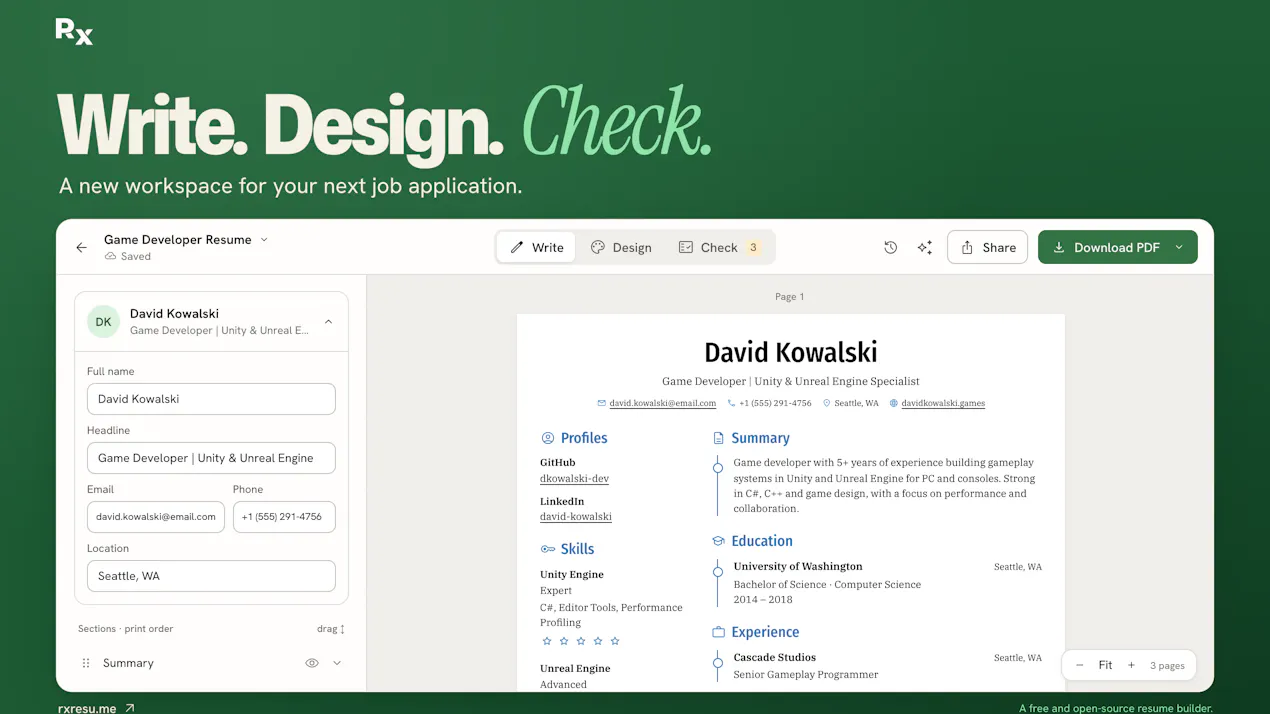Click the email envelope icon in resume
The image size is (1270, 714).
tap(601, 403)
